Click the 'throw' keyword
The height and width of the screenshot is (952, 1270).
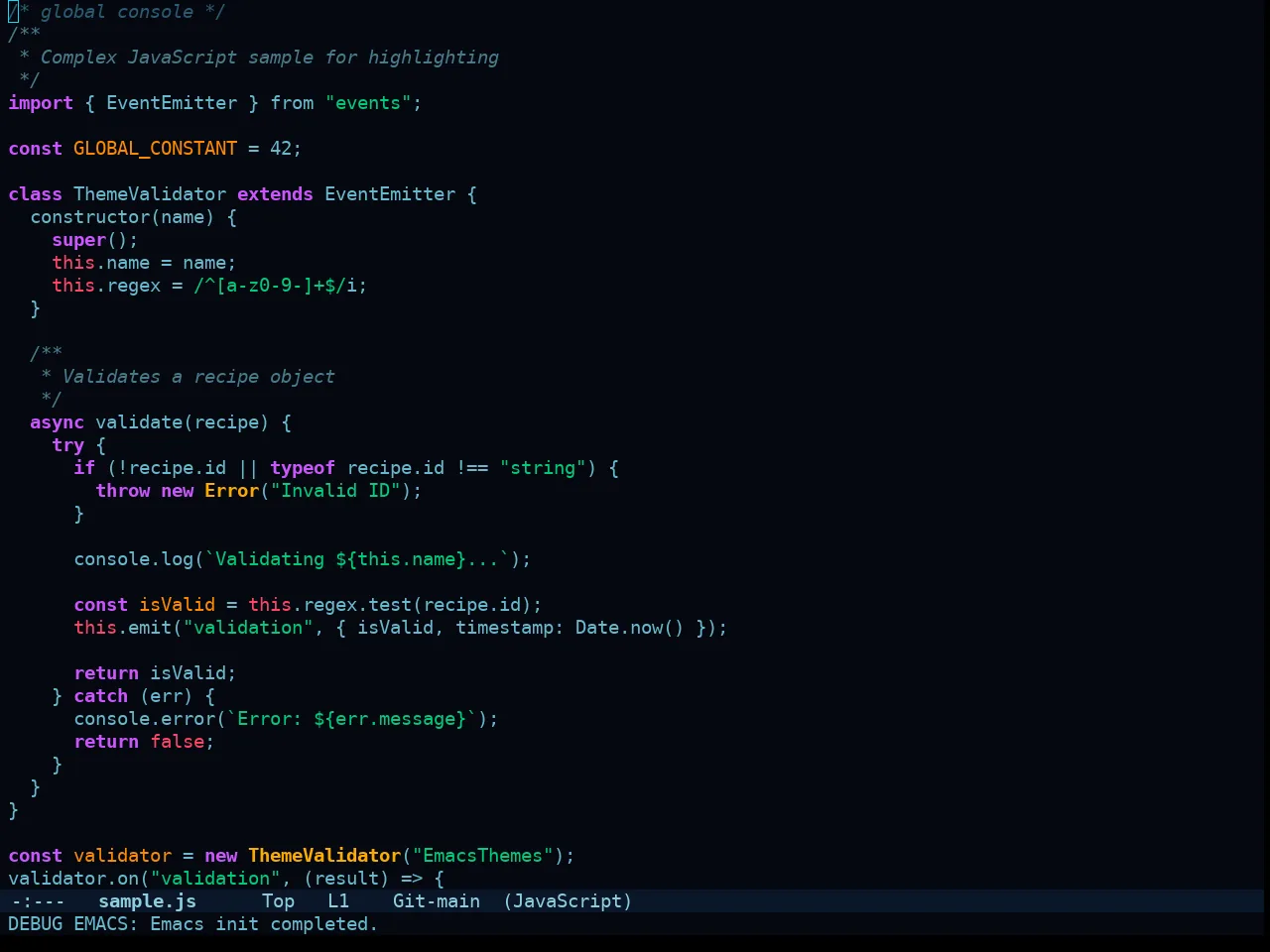click(122, 491)
